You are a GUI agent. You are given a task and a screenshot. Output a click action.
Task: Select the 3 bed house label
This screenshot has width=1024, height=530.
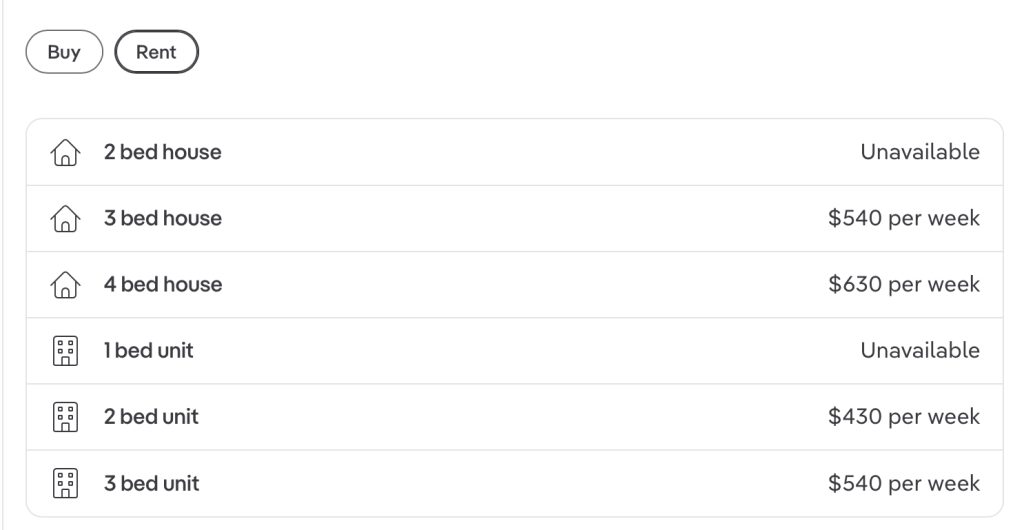click(163, 218)
